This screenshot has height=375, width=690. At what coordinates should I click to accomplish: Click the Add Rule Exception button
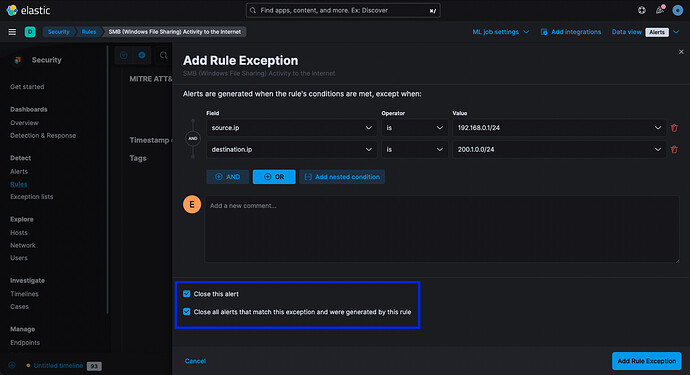646,361
